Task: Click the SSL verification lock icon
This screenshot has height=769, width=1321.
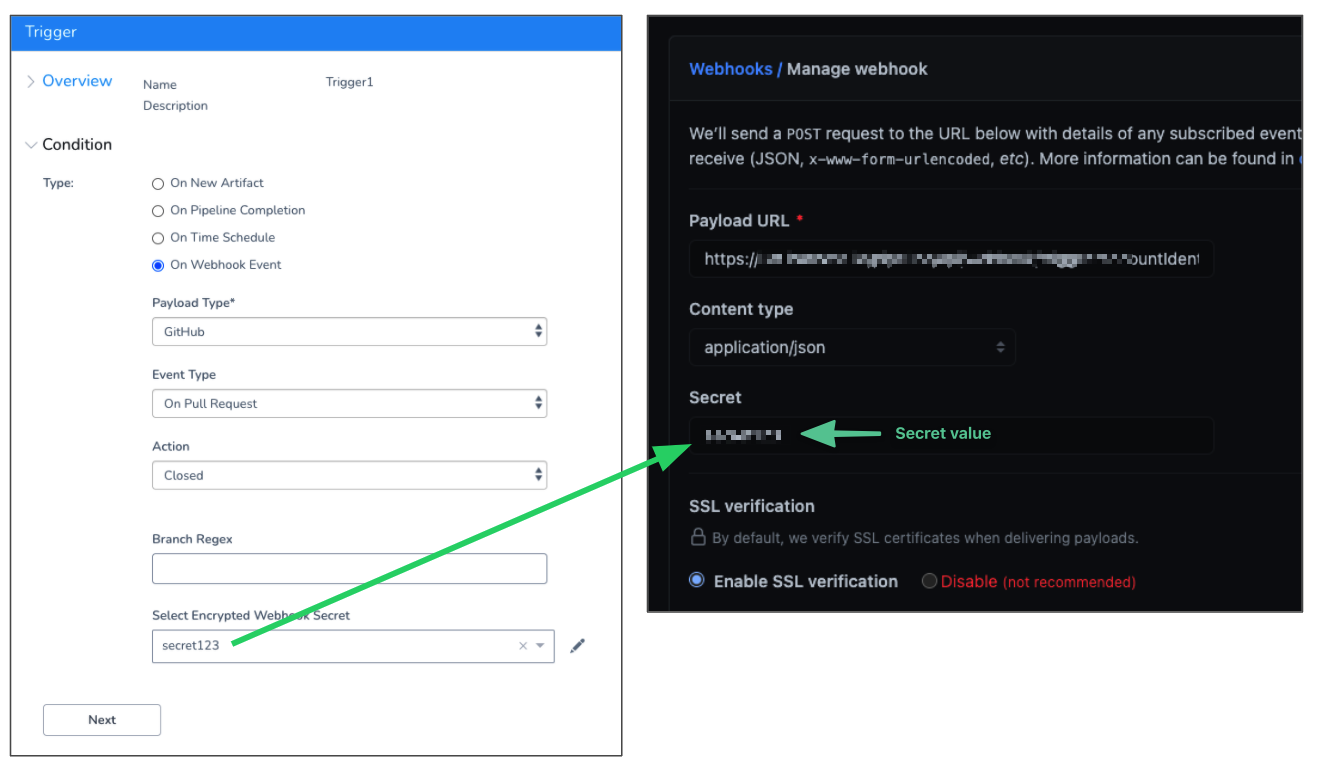Action: click(698, 537)
